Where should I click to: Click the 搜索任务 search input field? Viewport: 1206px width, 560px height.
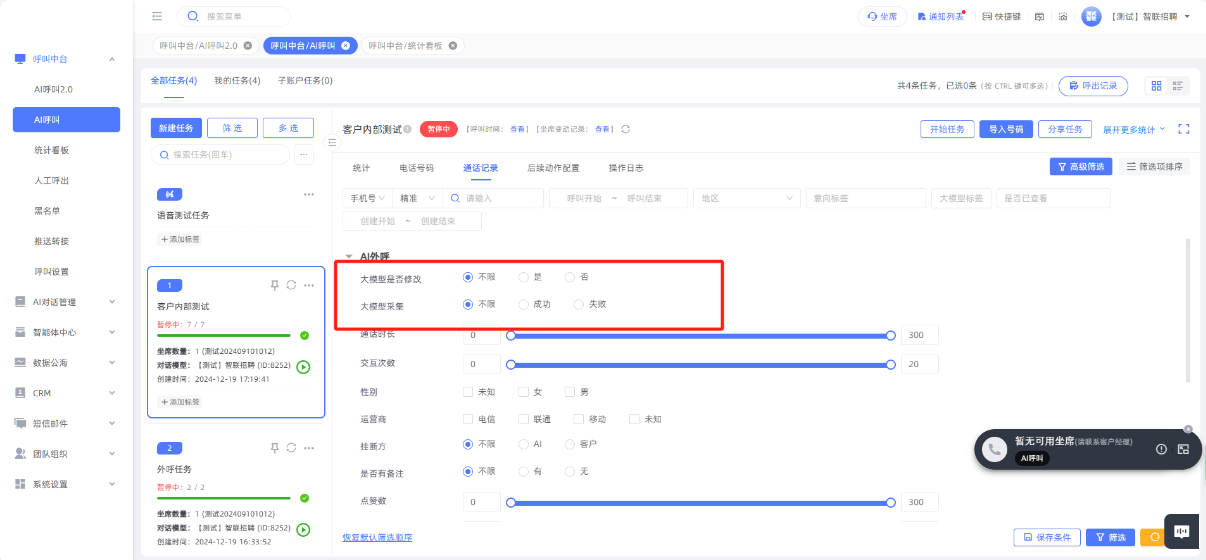pyautogui.click(x=220, y=154)
